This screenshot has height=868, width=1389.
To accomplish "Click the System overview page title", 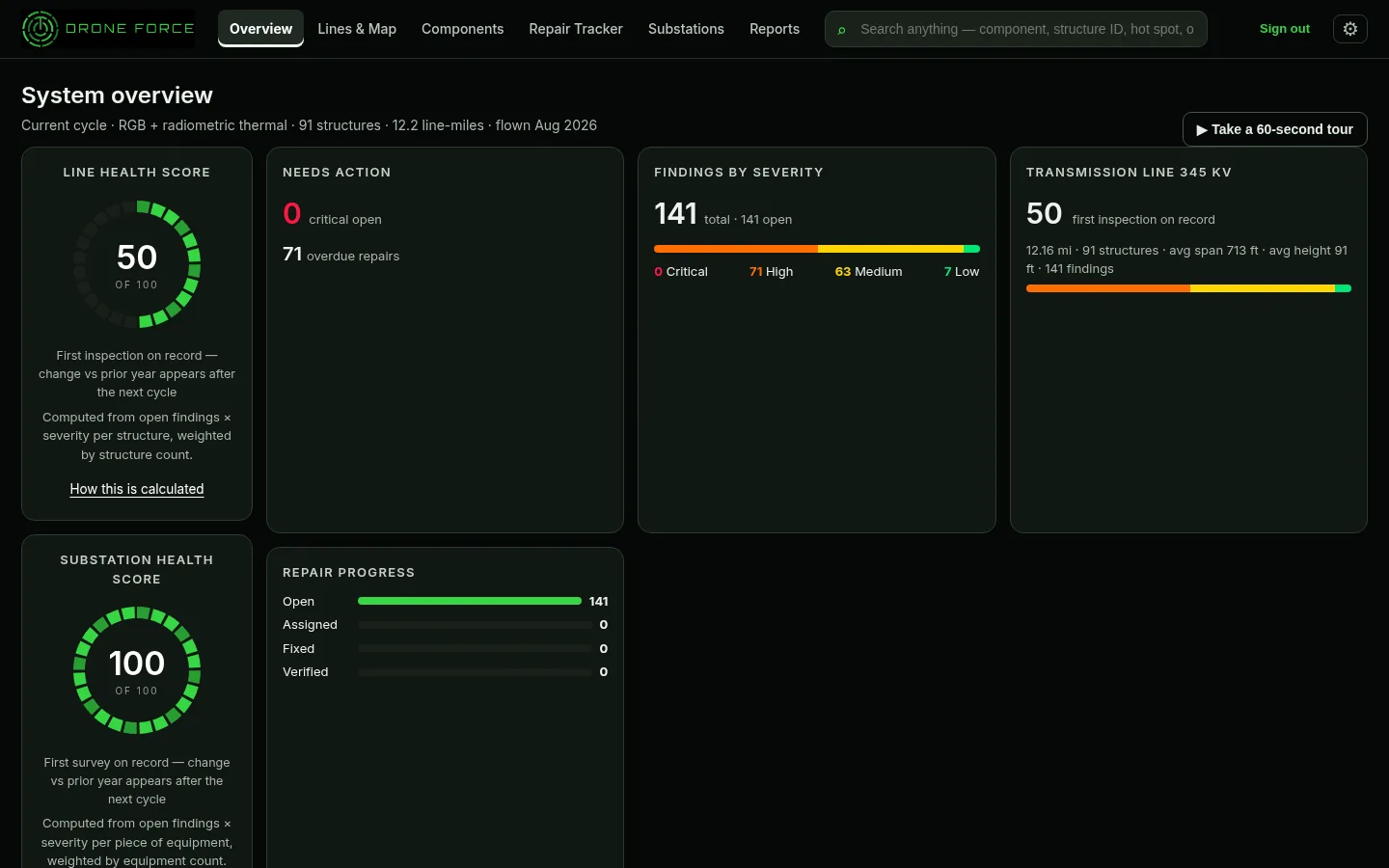I will point(117,95).
